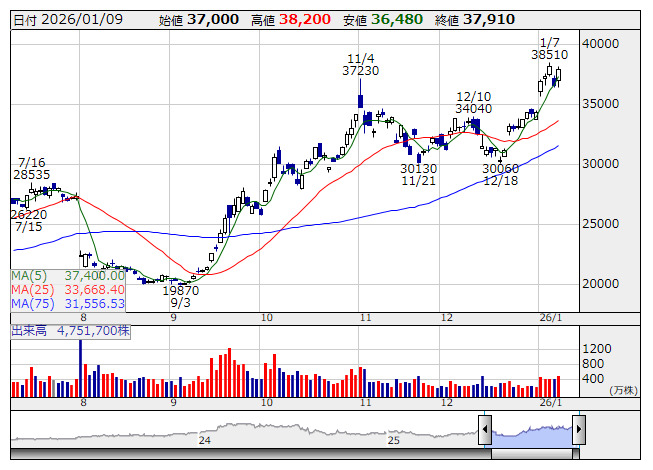Click the 1200 volume axis label
The image size is (653, 470).
click(597, 348)
